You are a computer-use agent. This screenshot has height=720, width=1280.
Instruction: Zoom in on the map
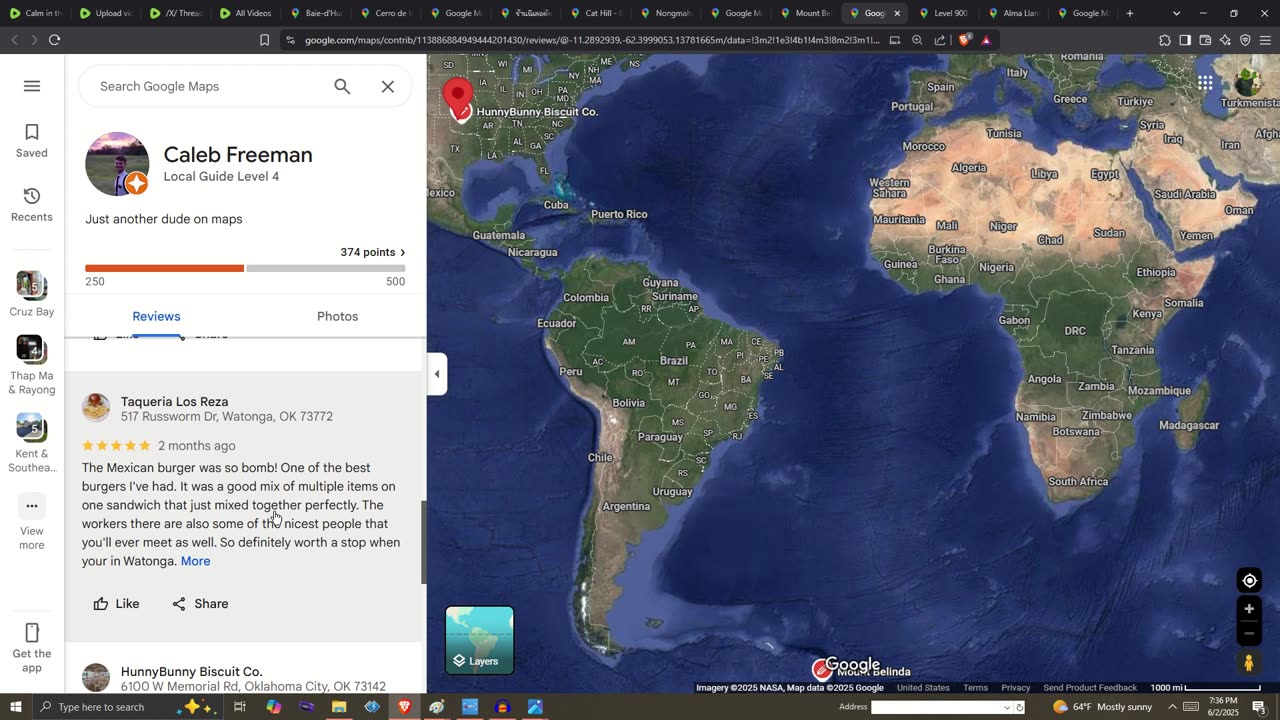tap(1249, 608)
